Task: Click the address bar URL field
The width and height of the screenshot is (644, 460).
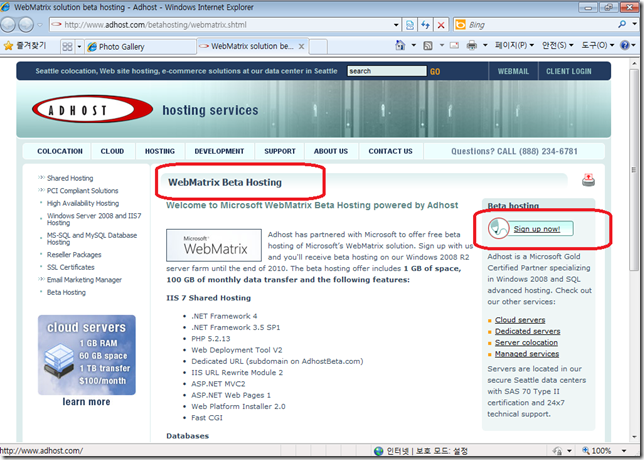Action: (x=222, y=25)
